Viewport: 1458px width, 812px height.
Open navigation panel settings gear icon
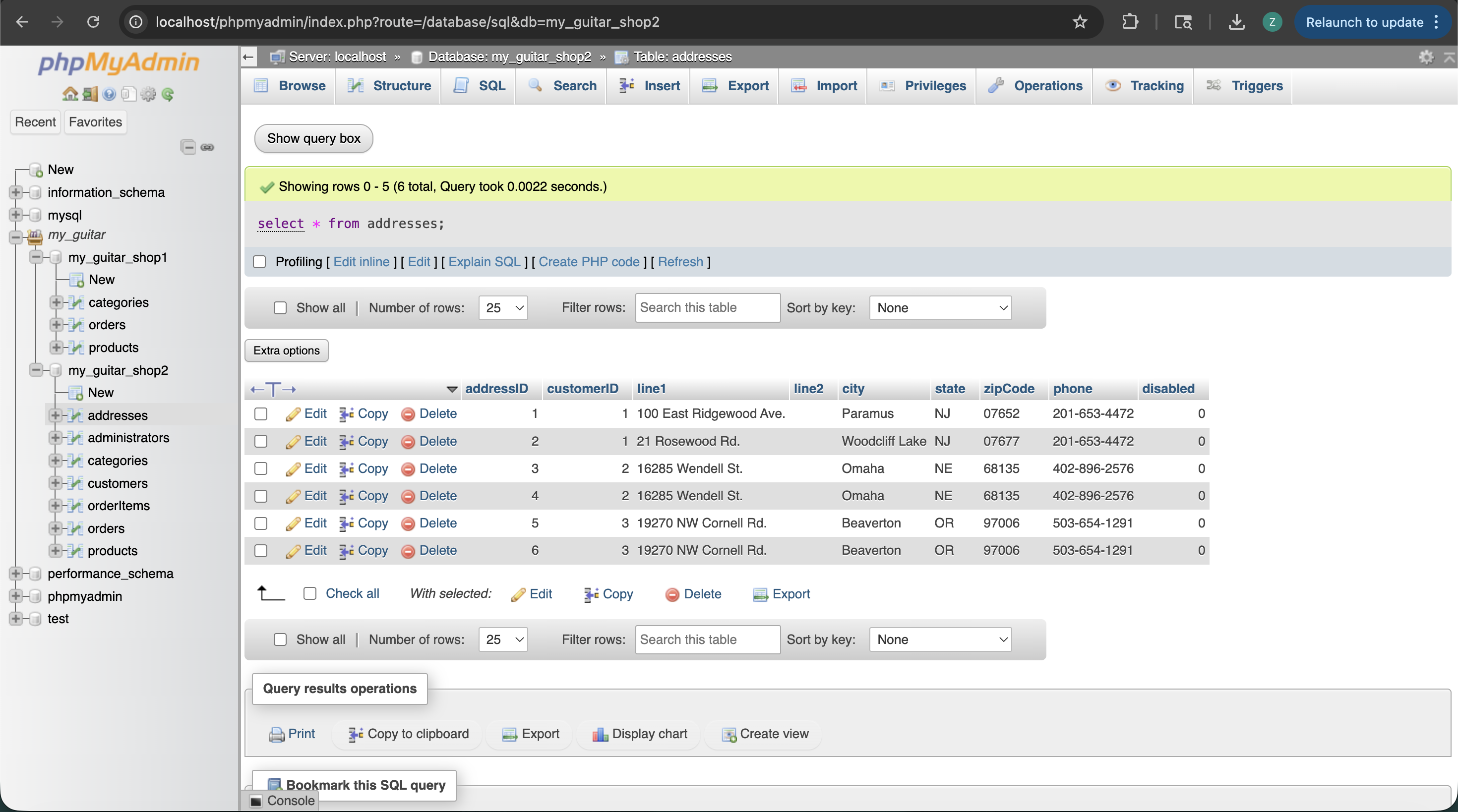click(148, 94)
